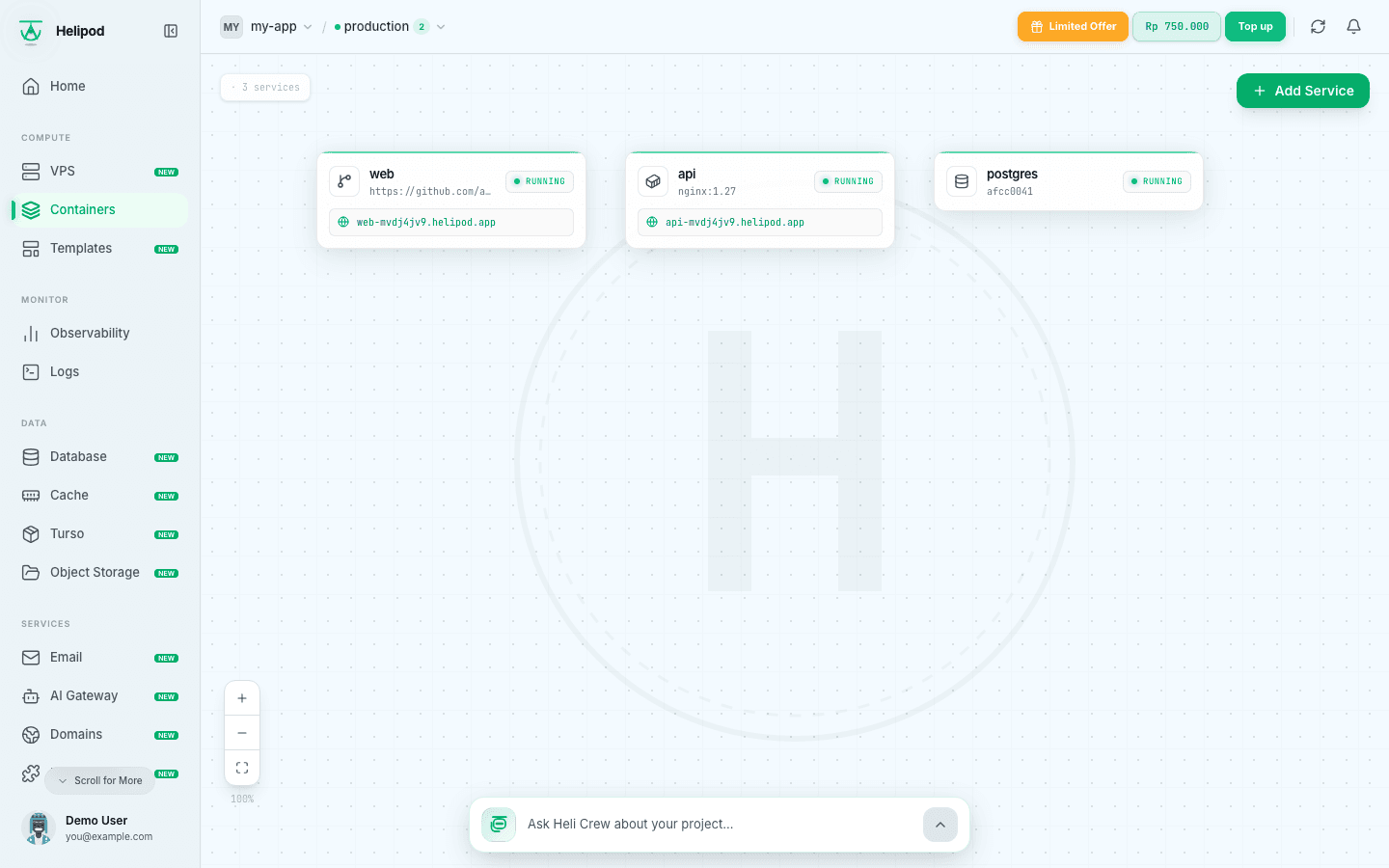The width and height of the screenshot is (1389, 868).
Task: Click the api service box icon
Action: (x=653, y=181)
